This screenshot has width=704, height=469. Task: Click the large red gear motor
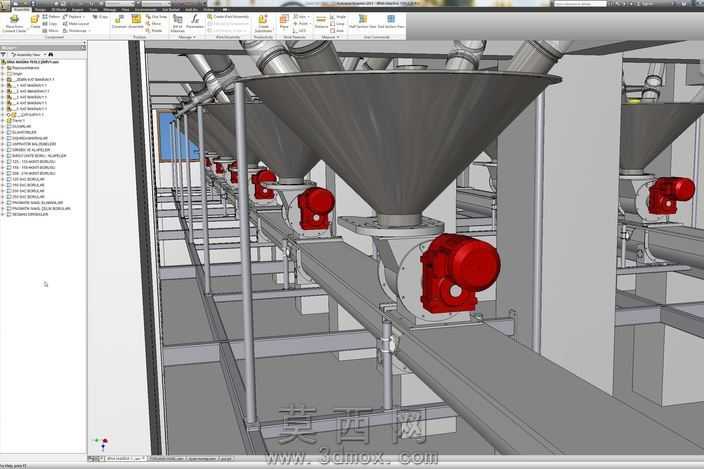click(460, 272)
